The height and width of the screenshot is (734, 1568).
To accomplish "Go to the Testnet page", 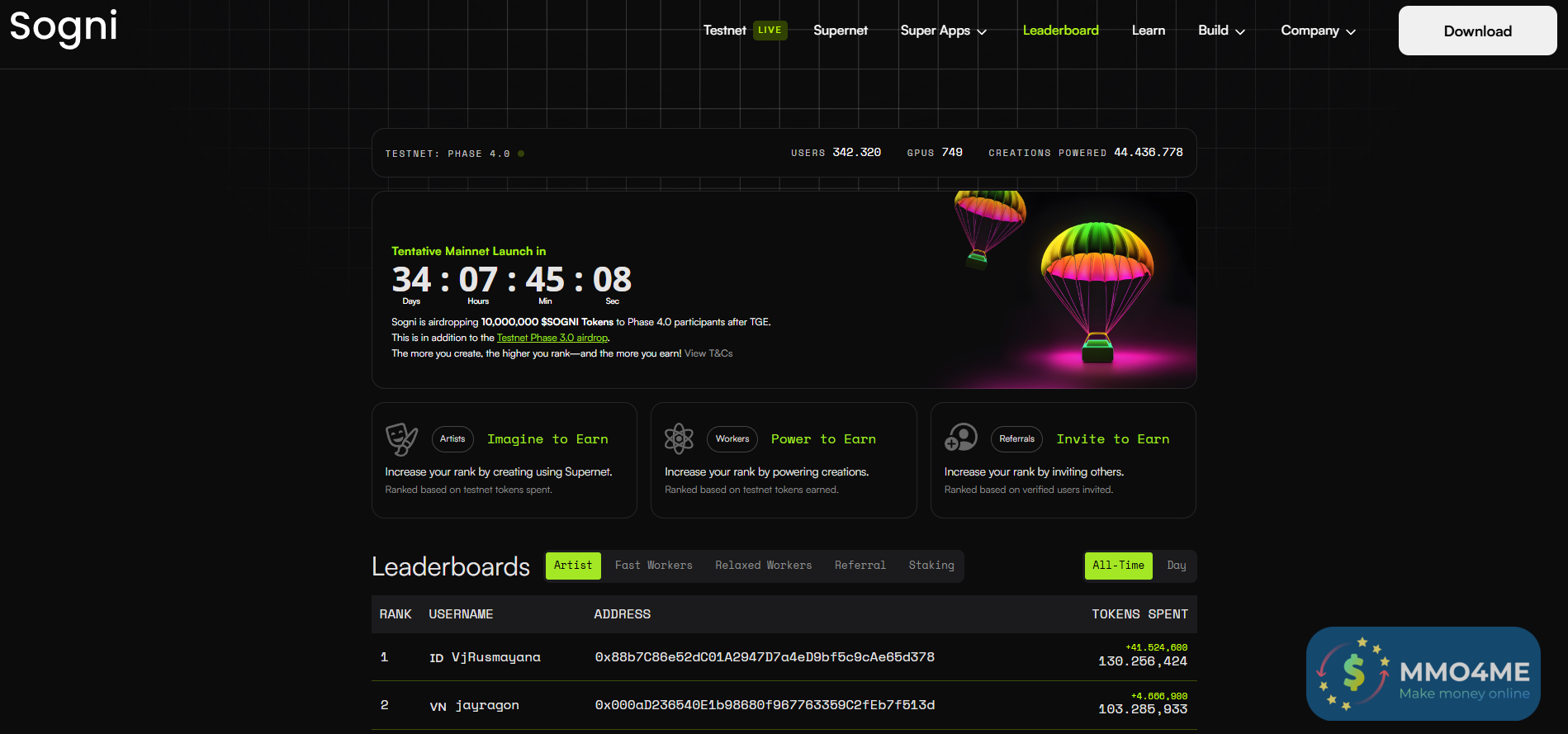I will point(724,31).
